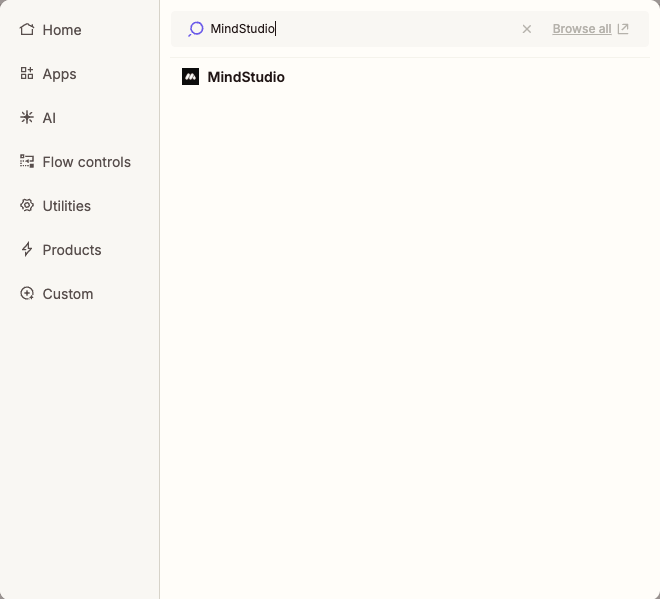Select the Custom category
660x599 pixels.
56,294
